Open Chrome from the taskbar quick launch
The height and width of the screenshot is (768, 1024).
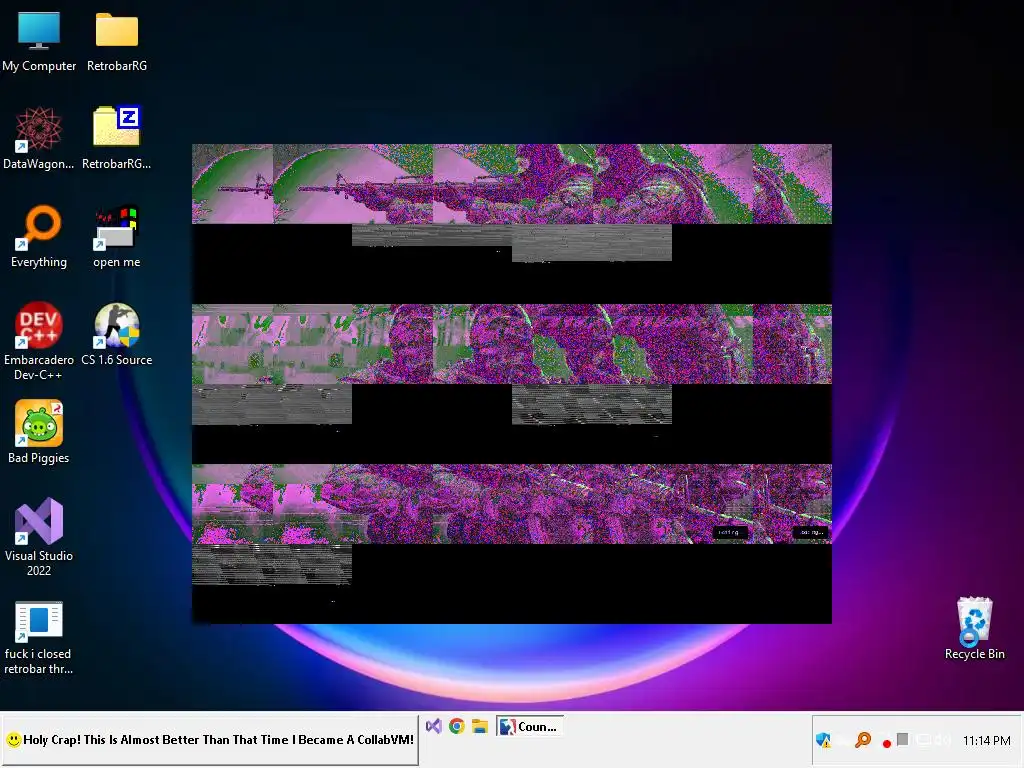(x=456, y=726)
